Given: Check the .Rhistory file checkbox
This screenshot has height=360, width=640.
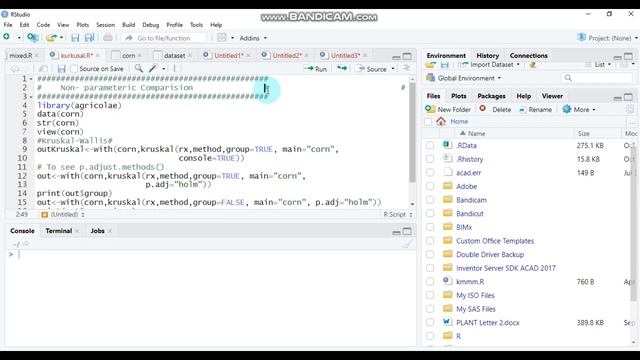Looking at the screenshot, I should click(430, 159).
